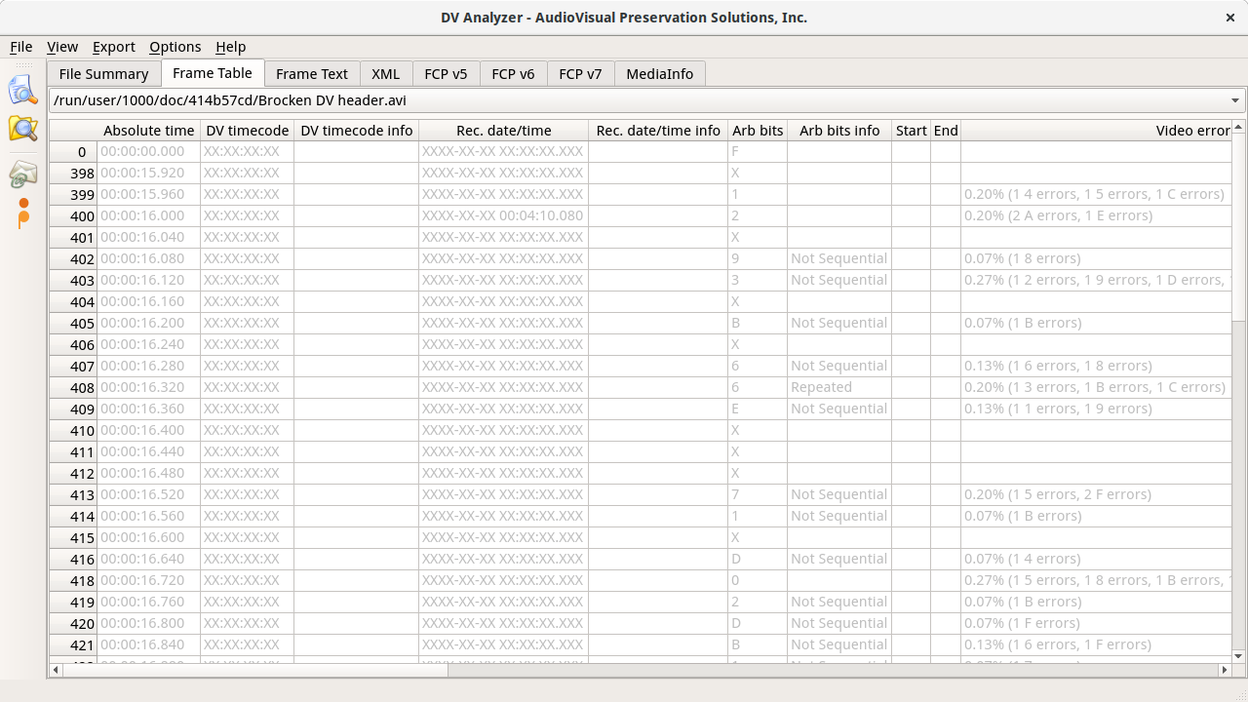
Task: Click the Arb bits column header
Action: [757, 131]
